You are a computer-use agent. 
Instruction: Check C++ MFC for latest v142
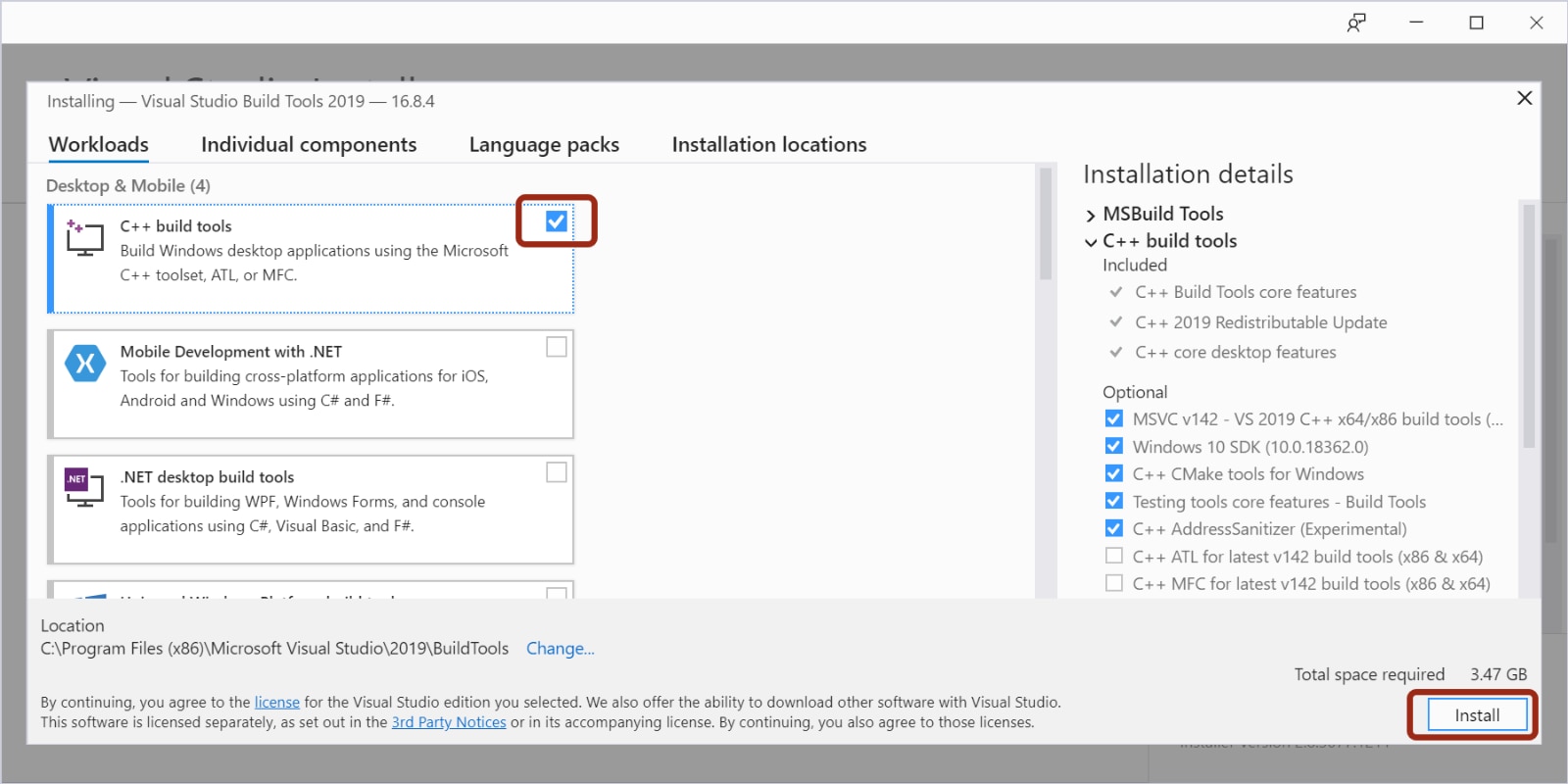1114,583
